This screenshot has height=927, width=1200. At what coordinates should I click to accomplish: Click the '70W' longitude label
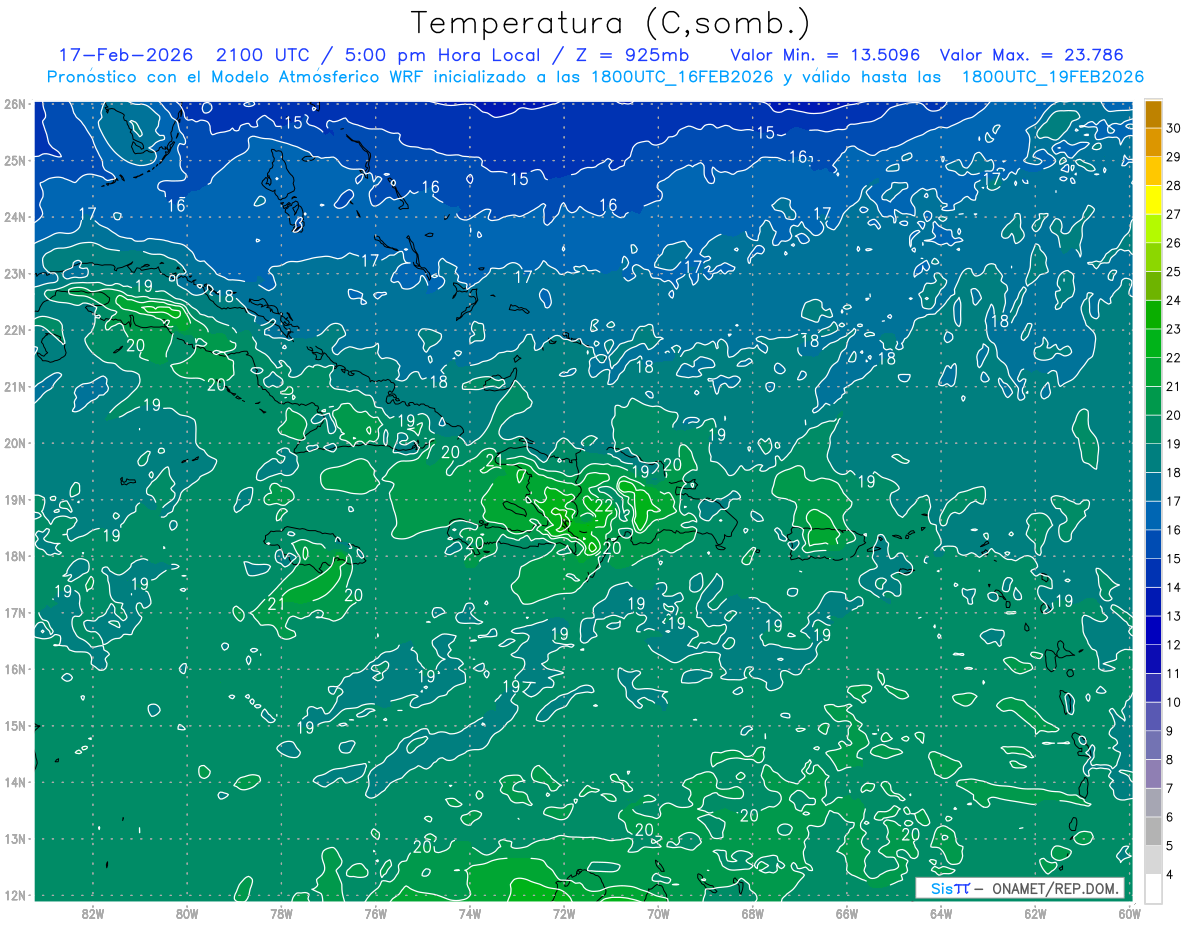[658, 913]
